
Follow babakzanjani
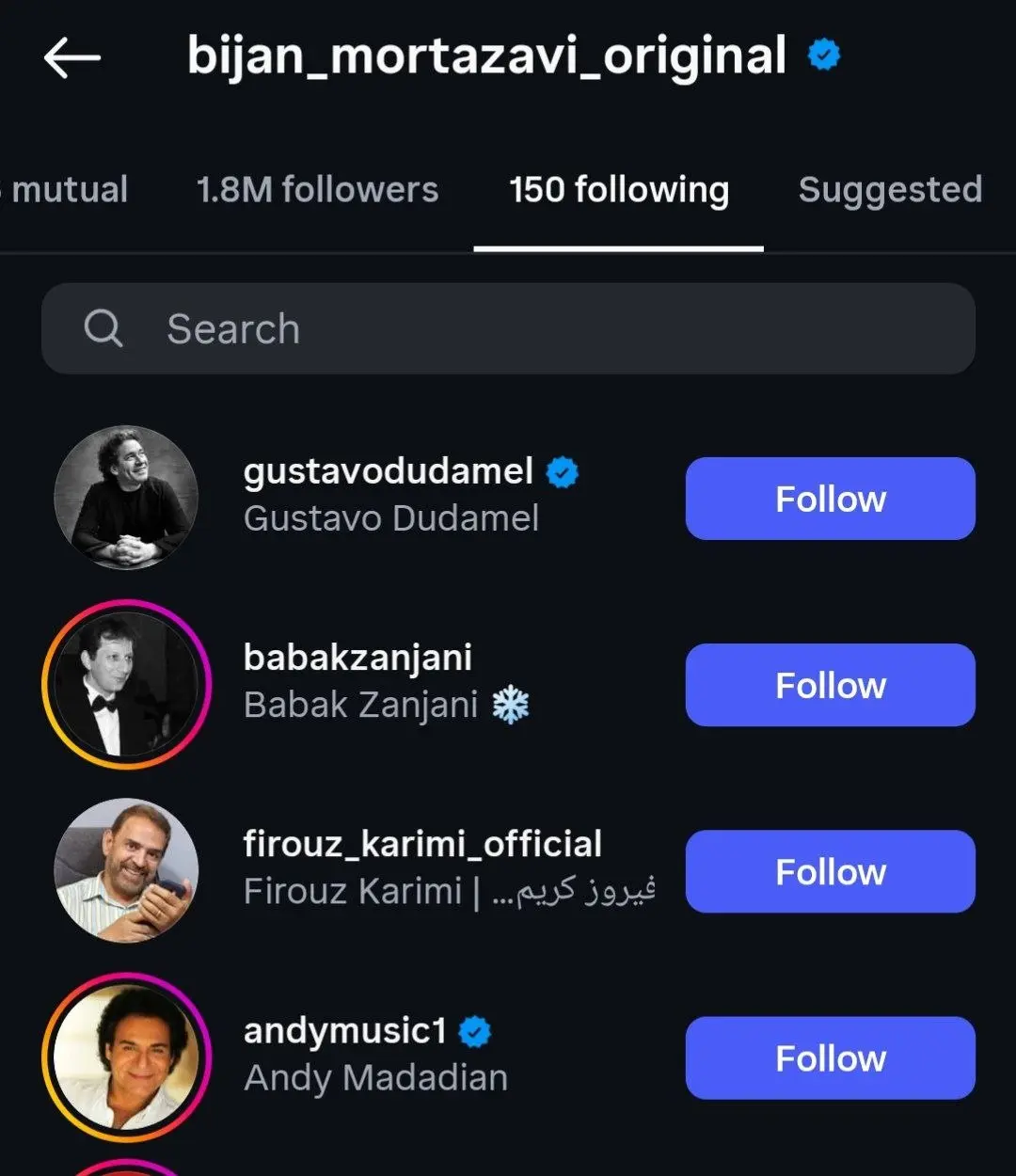[x=830, y=685]
